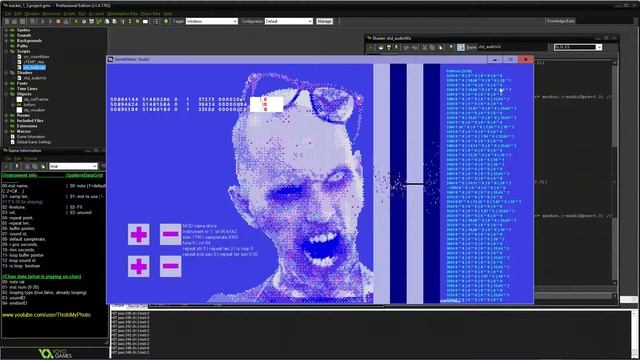The width and height of the screenshot is (640, 360).
Task: Click the Save project toolbar icon
Action: pyautogui.click(x=22, y=21)
